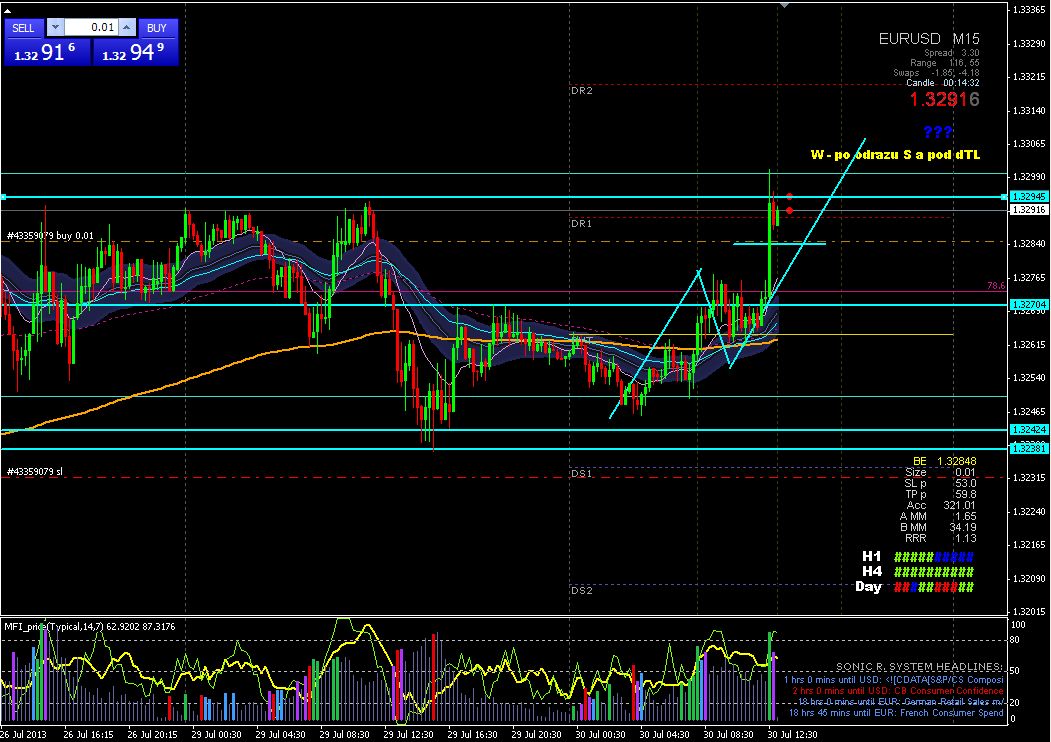This screenshot has width=1051, height=742.
Task: Select the '#43359079 buy 0.01' order label
Action: pos(50,236)
